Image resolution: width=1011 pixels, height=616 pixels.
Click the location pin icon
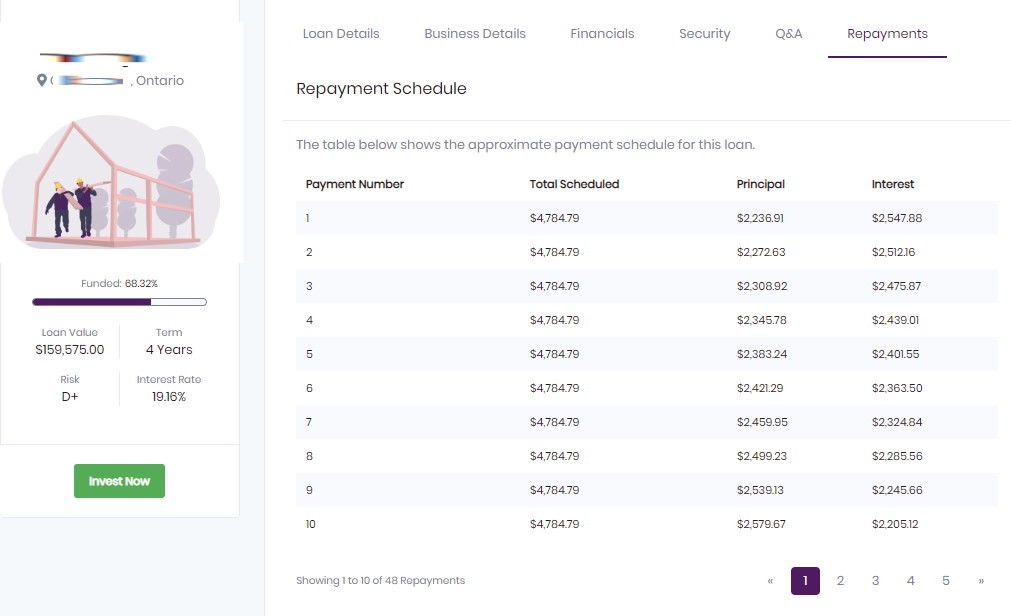coord(41,81)
